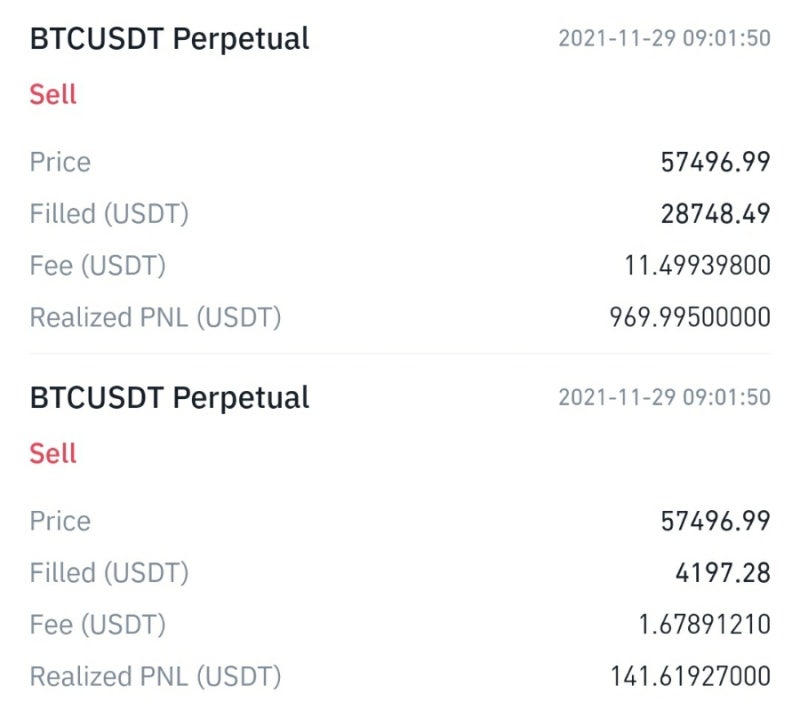Select the first trade's Sell label
Image resolution: width=800 pixels, height=710 pixels.
click(x=53, y=94)
